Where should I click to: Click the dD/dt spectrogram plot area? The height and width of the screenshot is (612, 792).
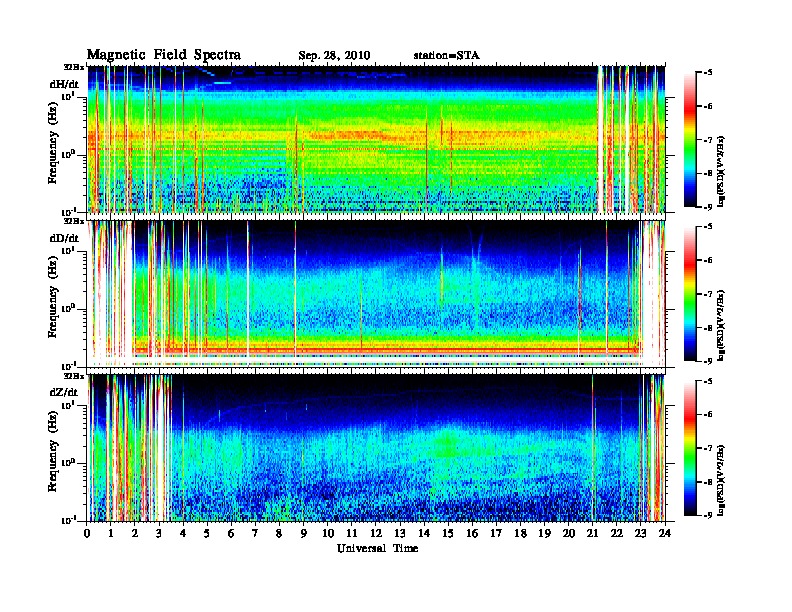click(x=376, y=293)
